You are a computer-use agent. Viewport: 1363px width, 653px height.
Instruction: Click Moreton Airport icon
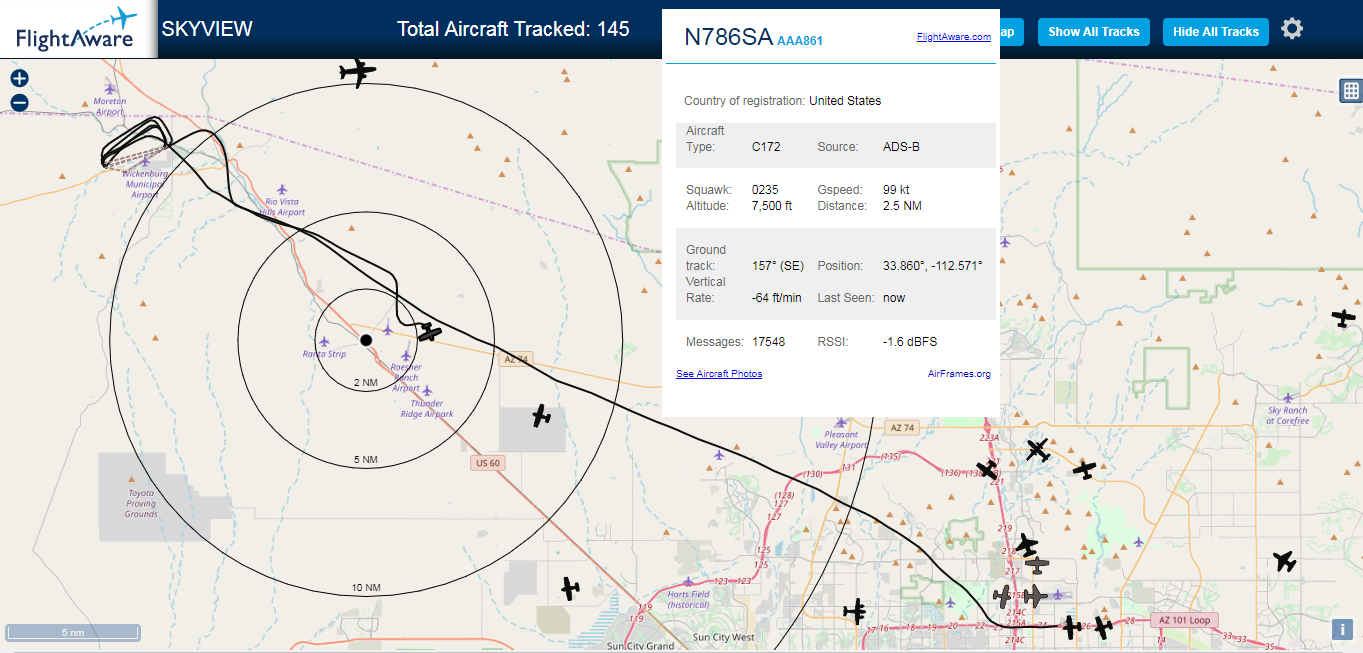[110, 89]
